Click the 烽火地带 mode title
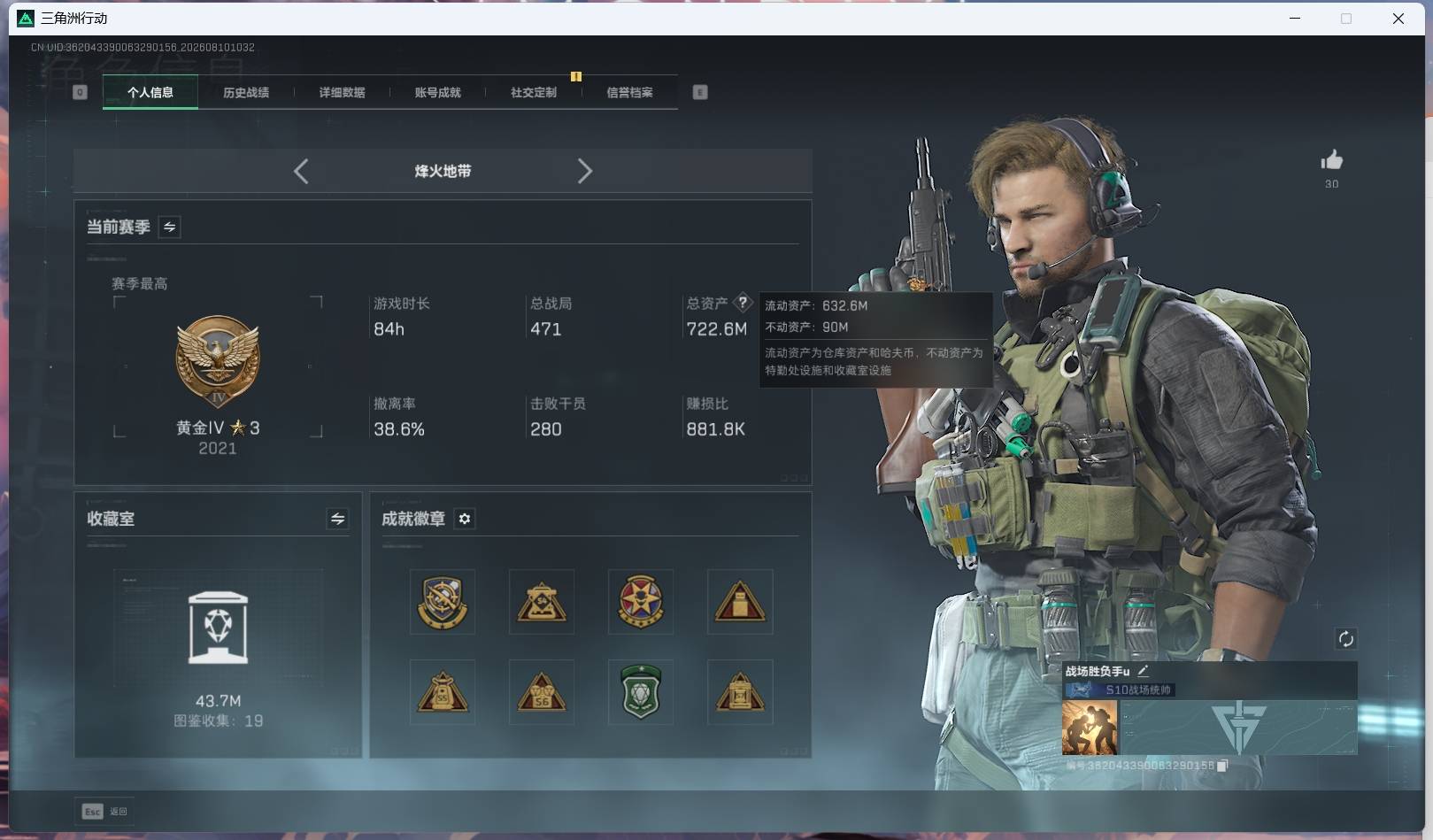The height and width of the screenshot is (840, 1433). click(x=443, y=171)
